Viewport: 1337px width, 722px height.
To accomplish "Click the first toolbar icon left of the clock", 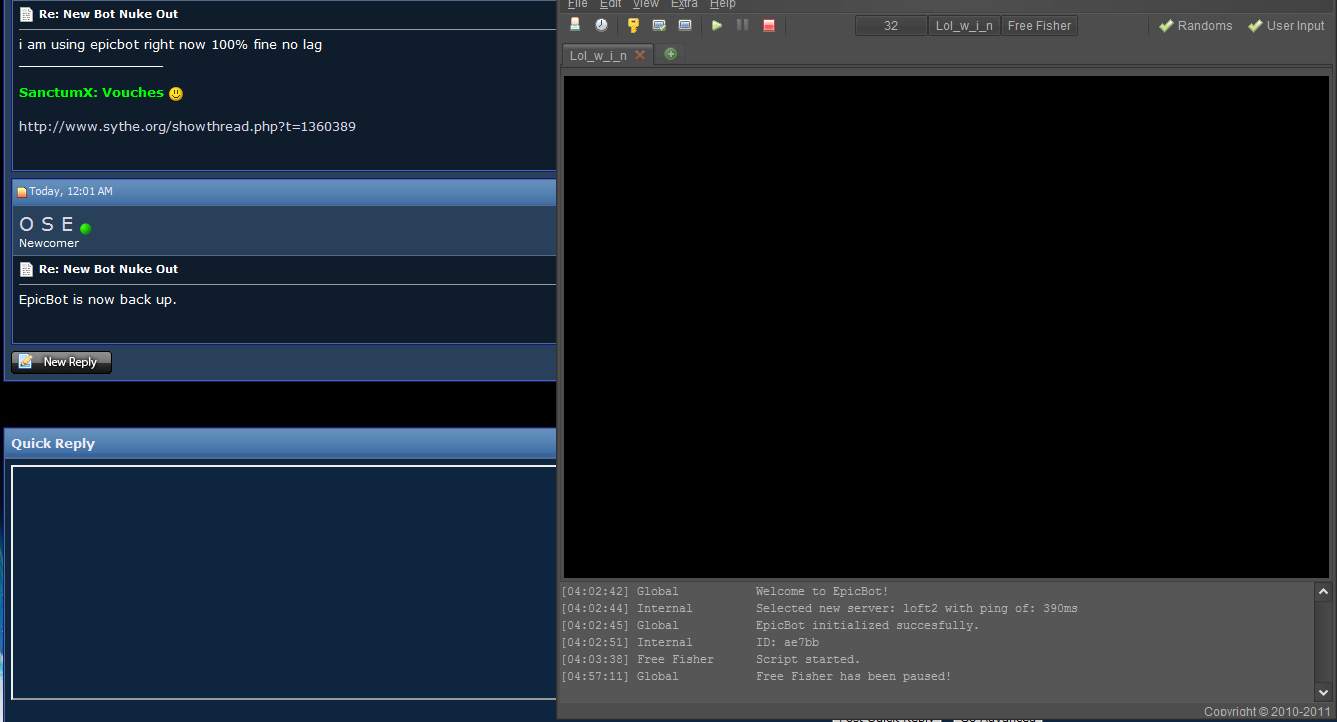I will coord(575,25).
